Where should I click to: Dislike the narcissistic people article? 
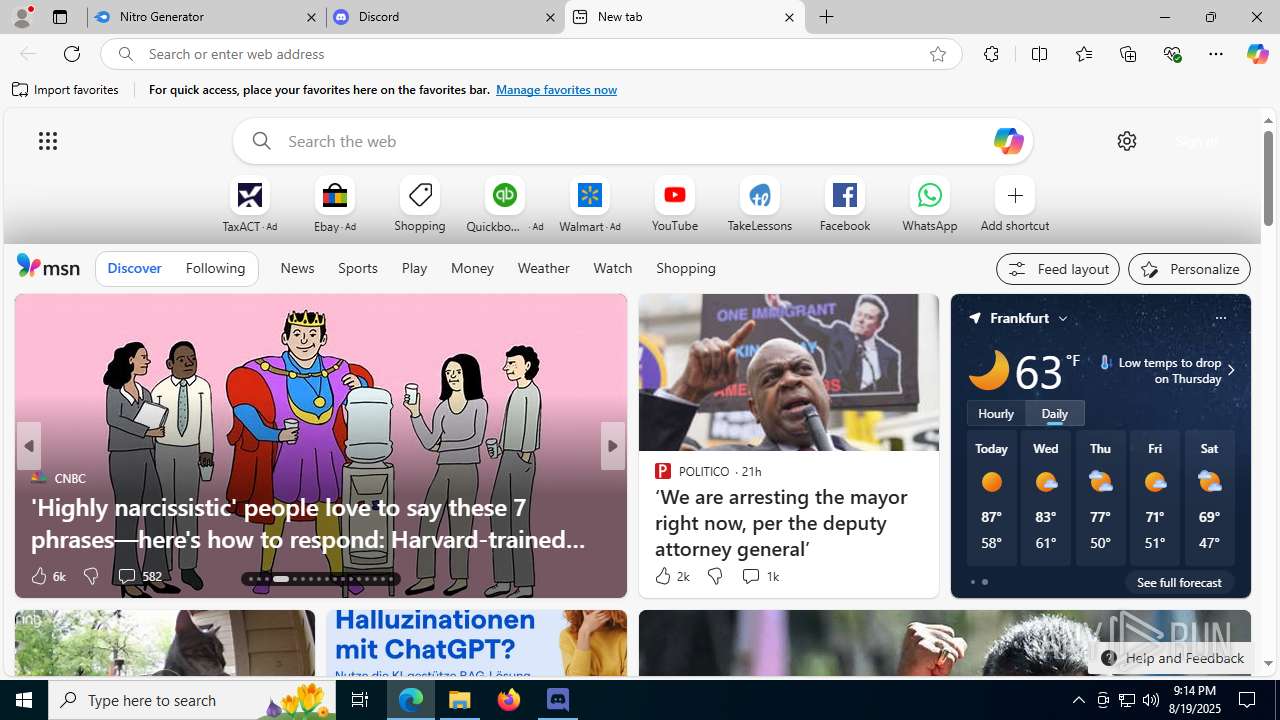(x=90, y=576)
